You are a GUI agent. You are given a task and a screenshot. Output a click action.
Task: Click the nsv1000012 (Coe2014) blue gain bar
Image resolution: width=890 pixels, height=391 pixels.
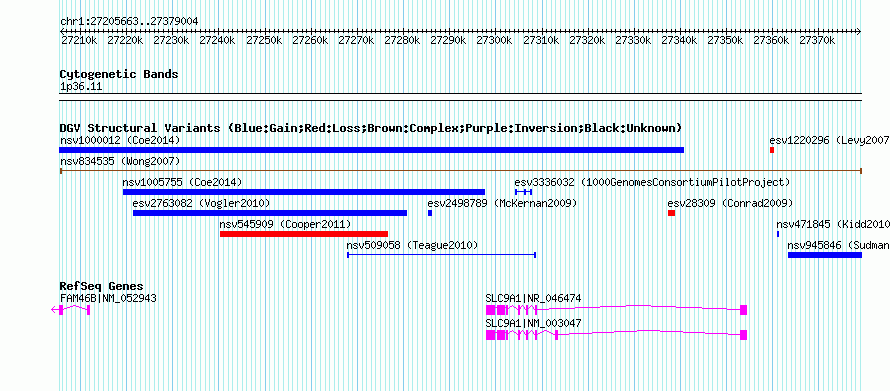pos(371,150)
